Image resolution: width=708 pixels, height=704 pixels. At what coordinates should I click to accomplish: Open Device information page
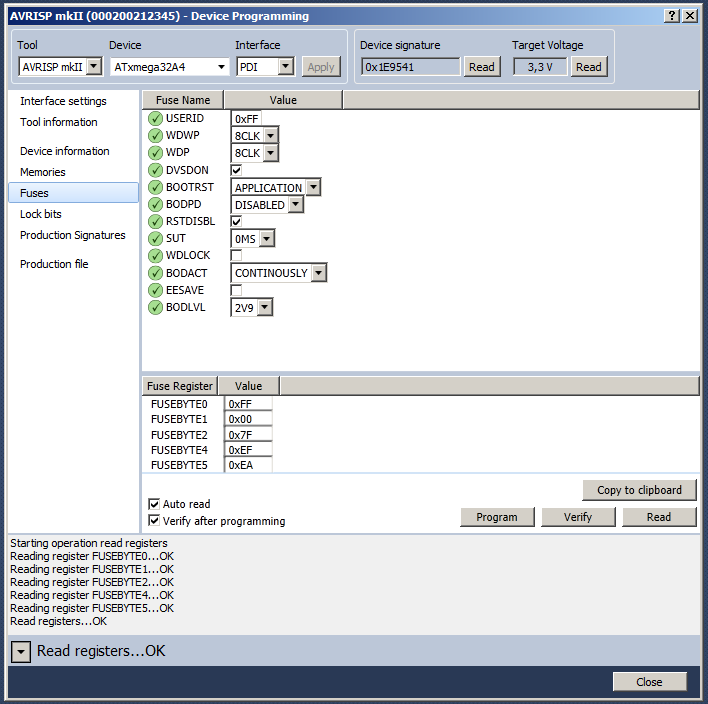tap(65, 151)
